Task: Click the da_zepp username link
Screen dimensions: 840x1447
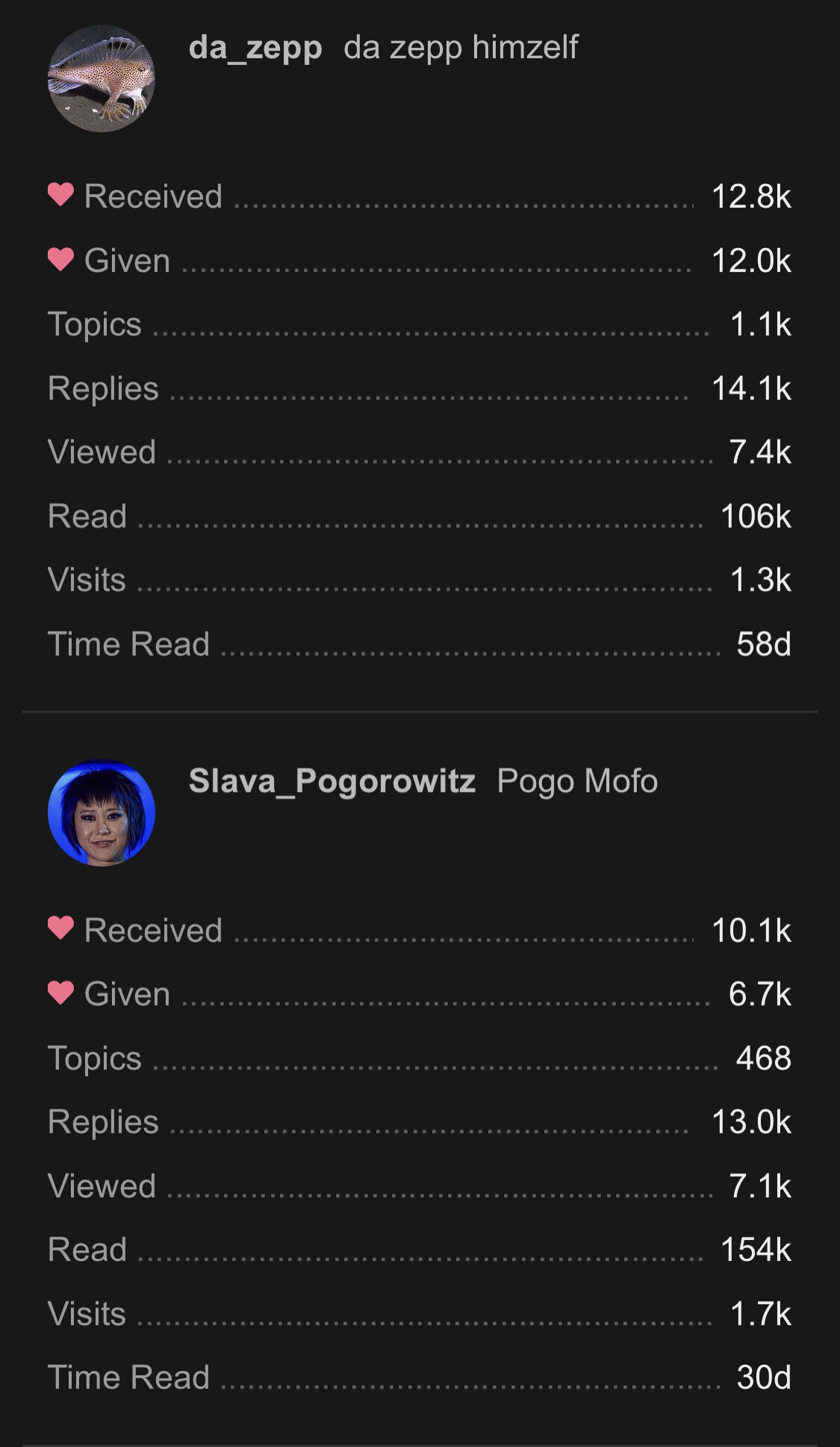Action: coord(255,48)
